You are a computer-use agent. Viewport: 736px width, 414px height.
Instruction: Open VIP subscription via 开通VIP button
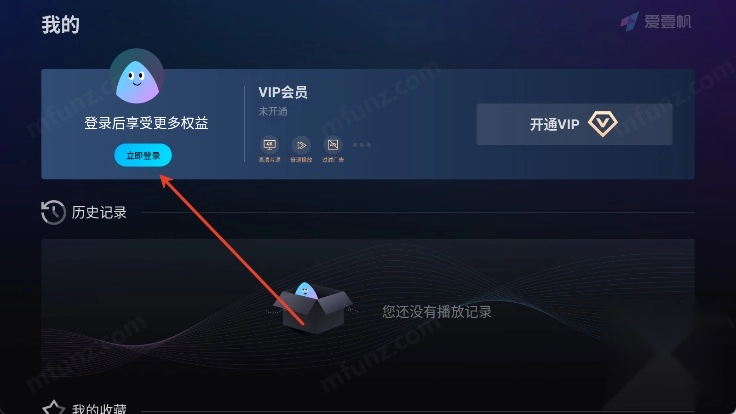pos(575,124)
